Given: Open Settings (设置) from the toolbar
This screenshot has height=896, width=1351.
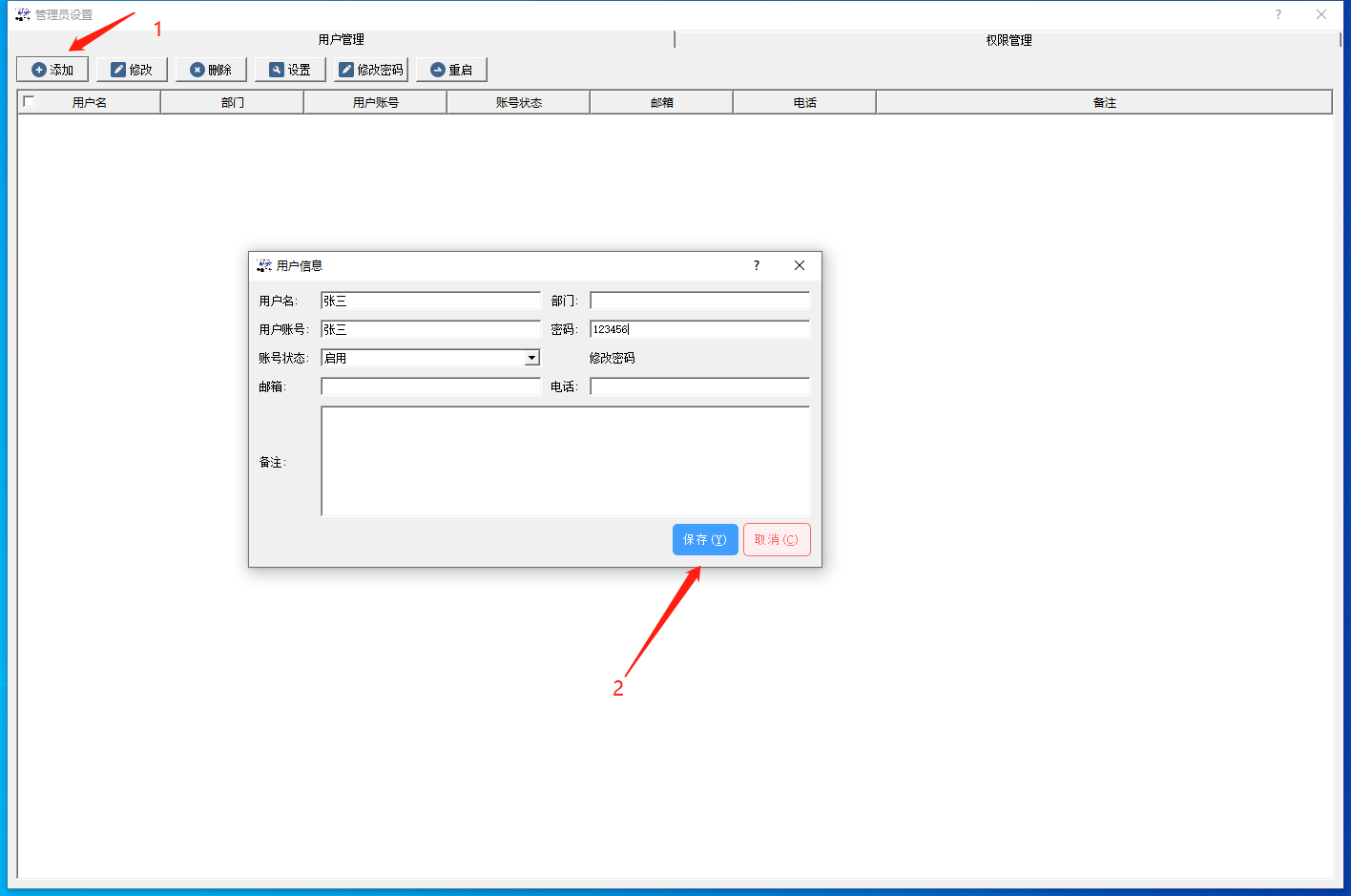Looking at the screenshot, I should pos(290,70).
